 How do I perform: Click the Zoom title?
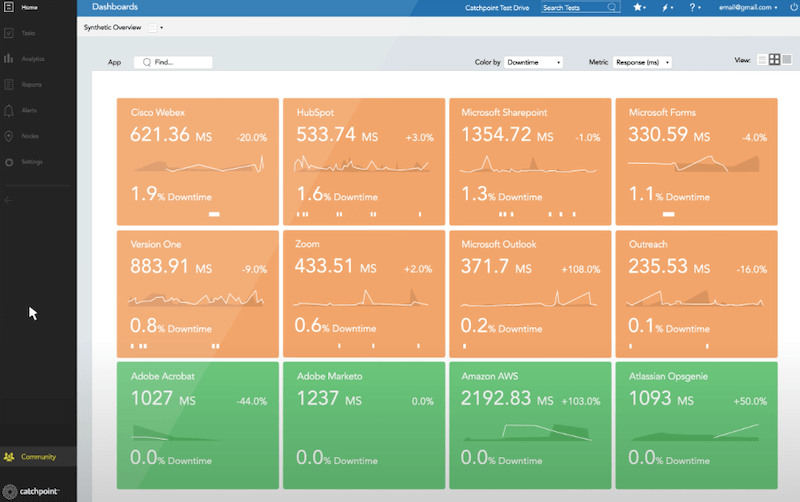307,244
